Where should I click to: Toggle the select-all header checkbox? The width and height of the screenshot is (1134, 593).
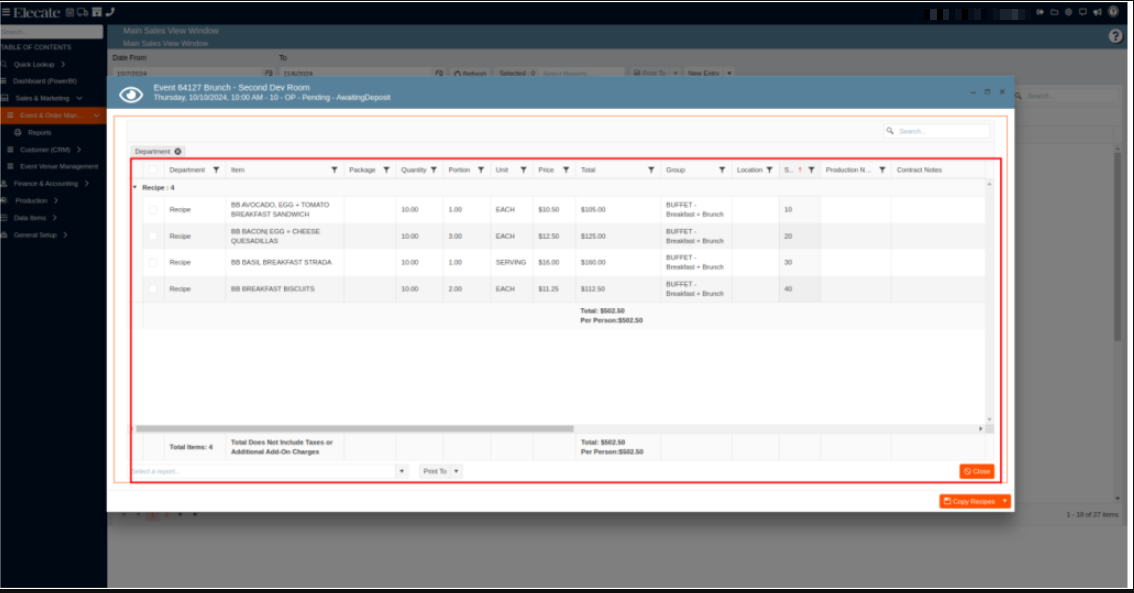(153, 170)
